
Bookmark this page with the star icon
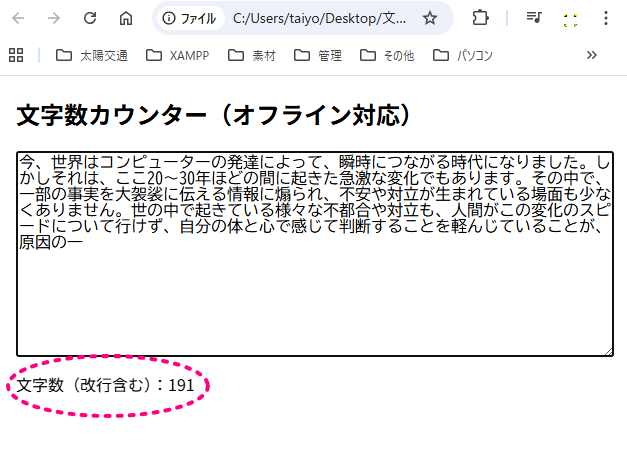tap(429, 18)
